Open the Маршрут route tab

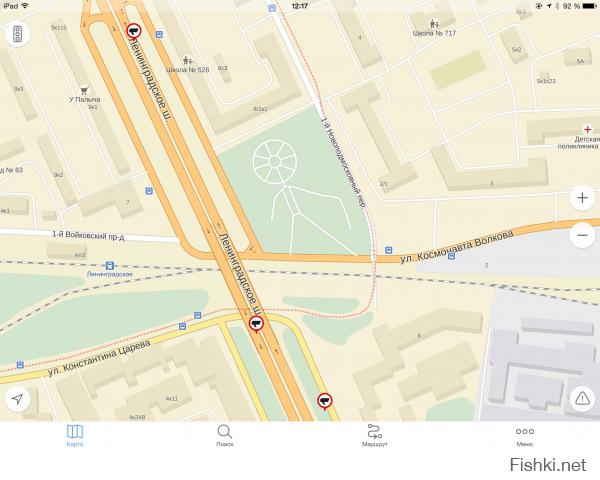pyautogui.click(x=375, y=436)
